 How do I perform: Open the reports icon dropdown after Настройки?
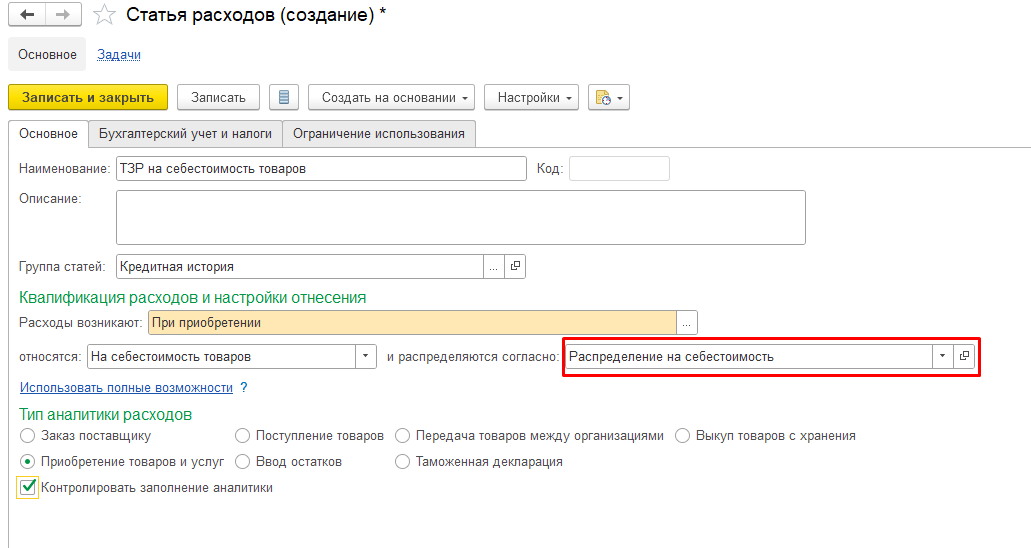[609, 97]
